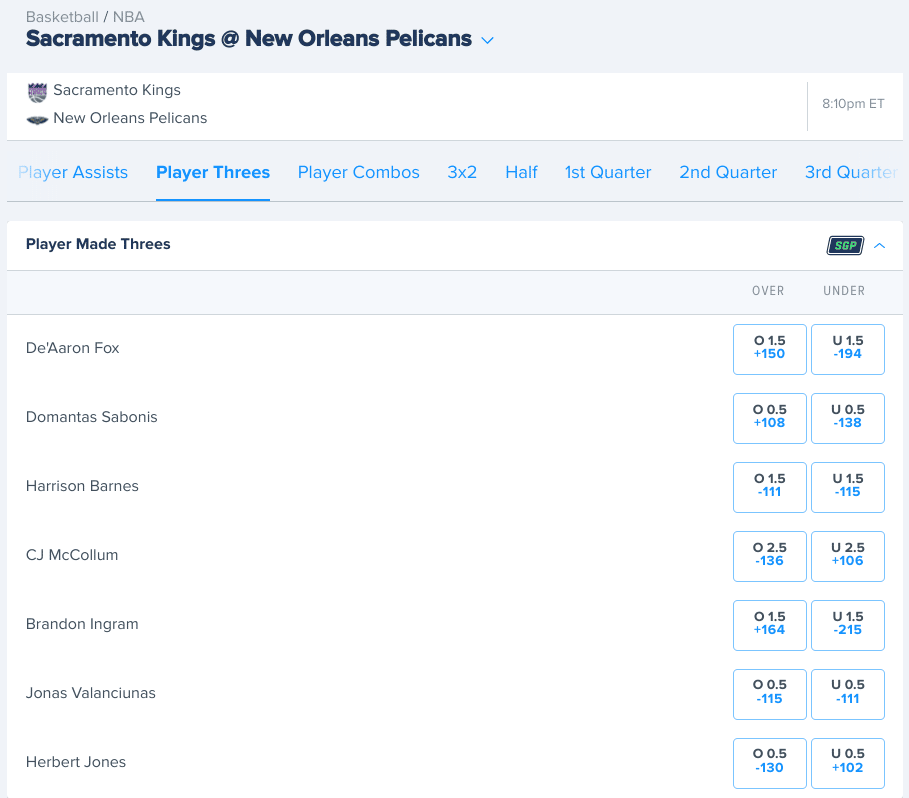The width and height of the screenshot is (909, 798).
Task: Click the 8:10pm ET game time
Action: point(853,104)
